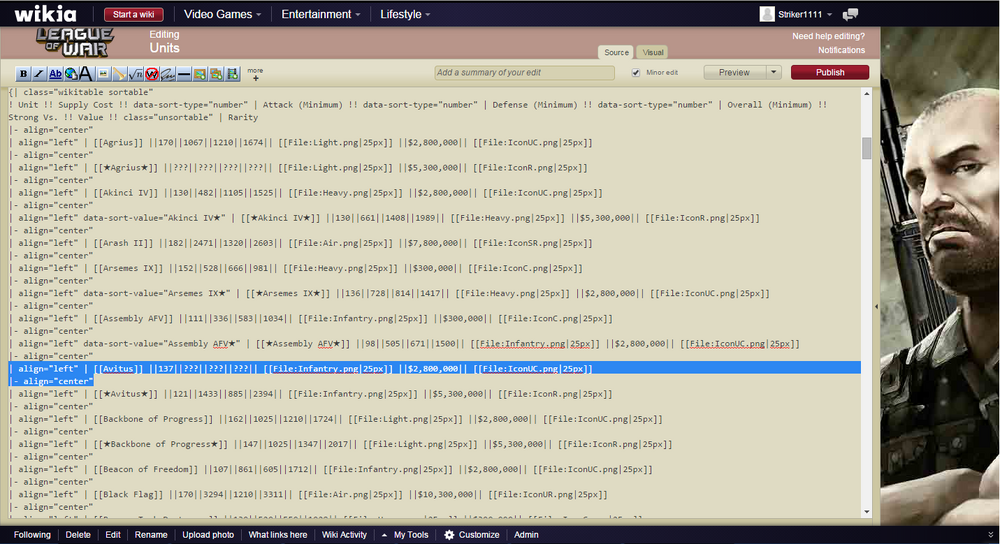Click Rename in bottom toolbar
This screenshot has width=1000, height=544.
tap(151, 534)
